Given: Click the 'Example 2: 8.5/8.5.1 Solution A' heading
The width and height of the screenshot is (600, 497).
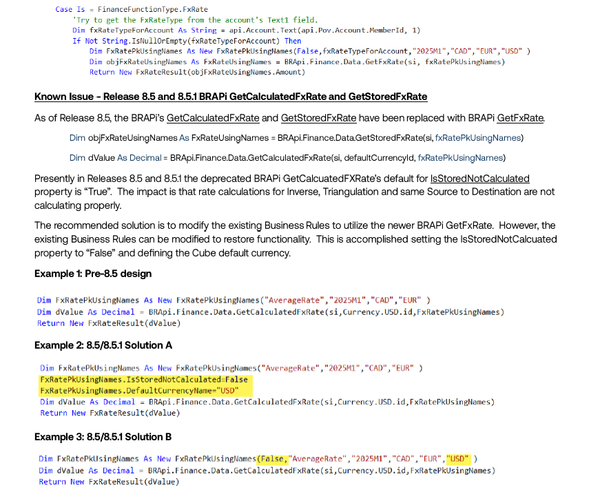Looking at the screenshot, I should coord(103,345).
